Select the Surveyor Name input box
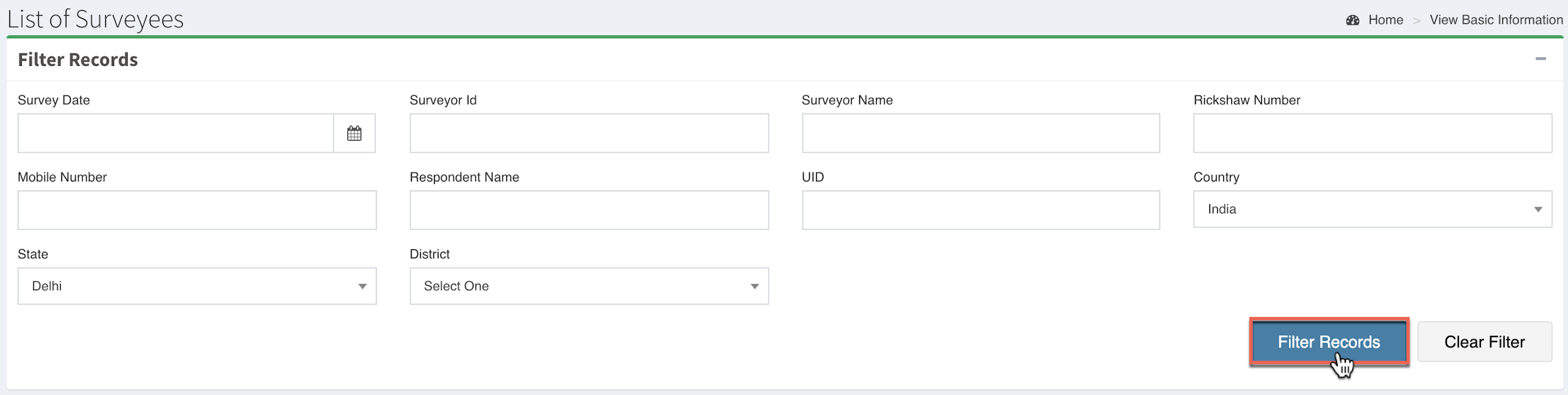This screenshot has width=1568, height=395. [980, 133]
